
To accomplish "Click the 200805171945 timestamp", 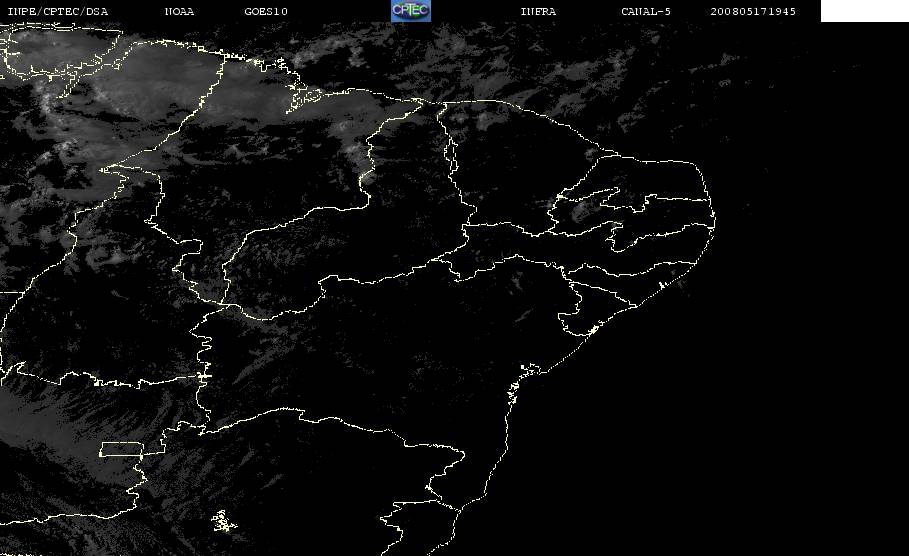I will (753, 12).
